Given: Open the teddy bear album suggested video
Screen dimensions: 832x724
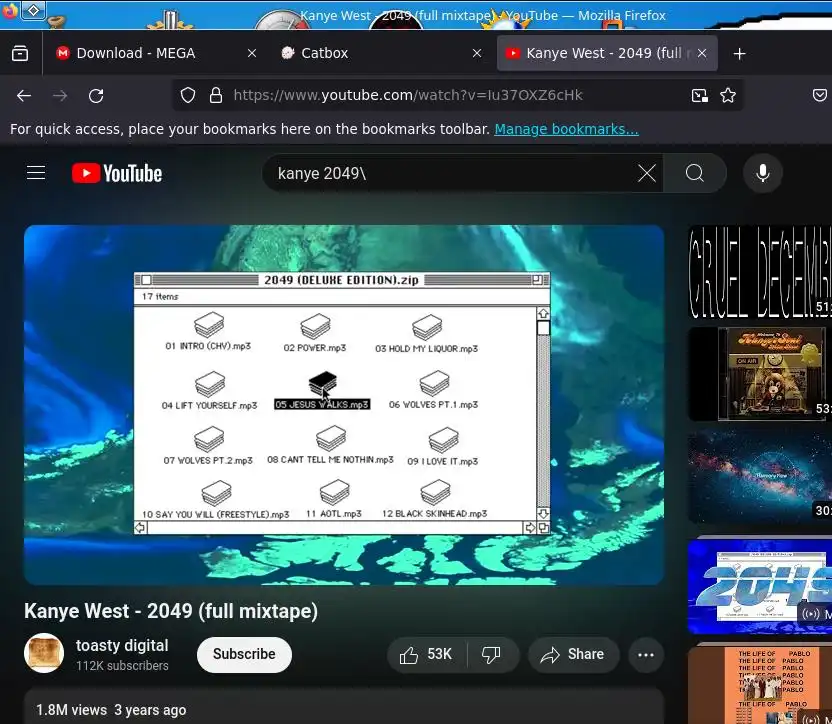Looking at the screenshot, I should tap(760, 374).
